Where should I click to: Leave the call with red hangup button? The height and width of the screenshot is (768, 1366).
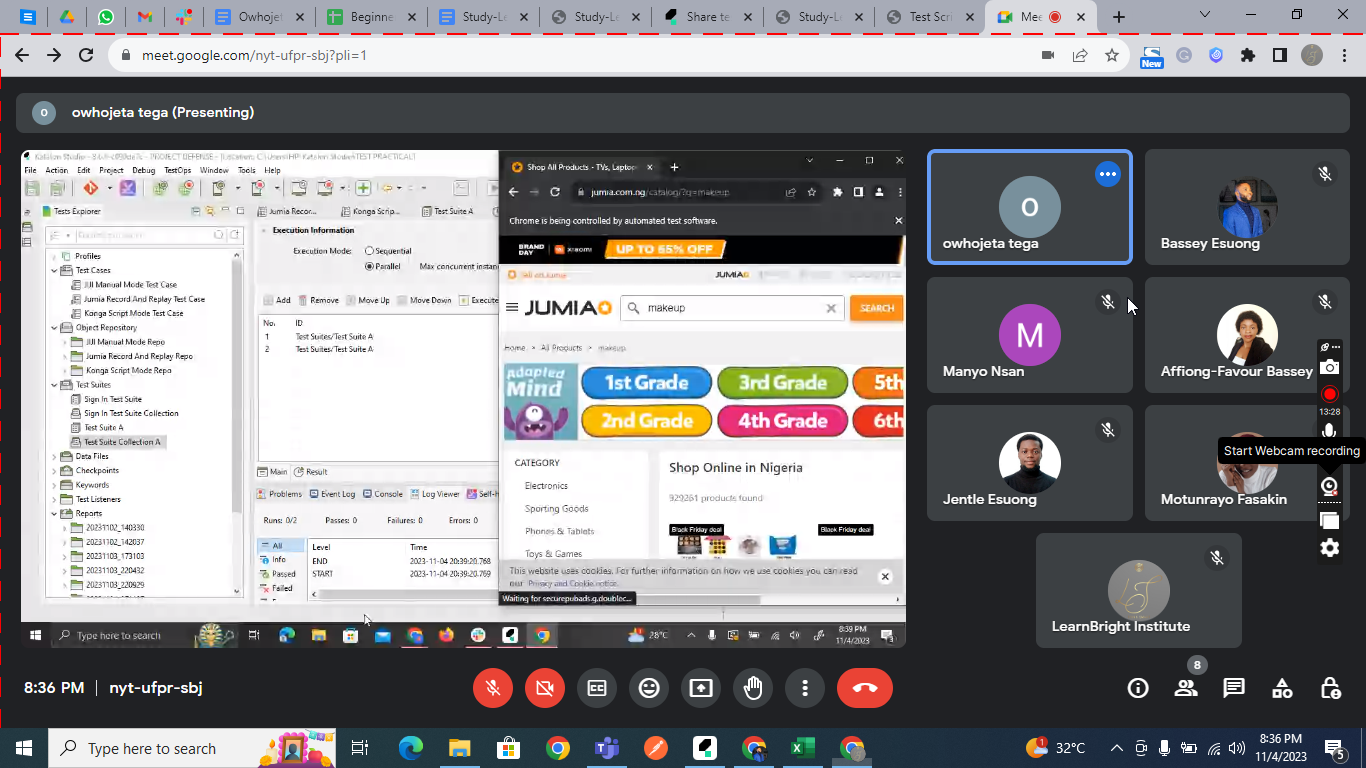pyautogui.click(x=865, y=688)
